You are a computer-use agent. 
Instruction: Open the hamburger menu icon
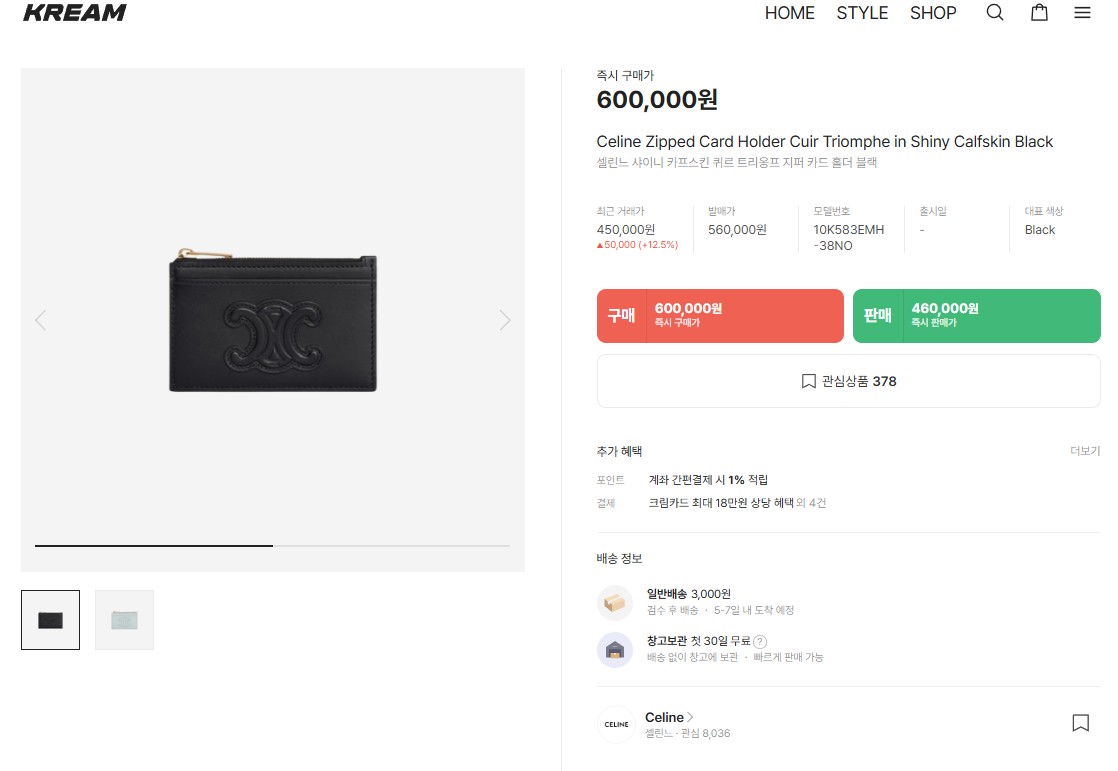pos(1082,13)
